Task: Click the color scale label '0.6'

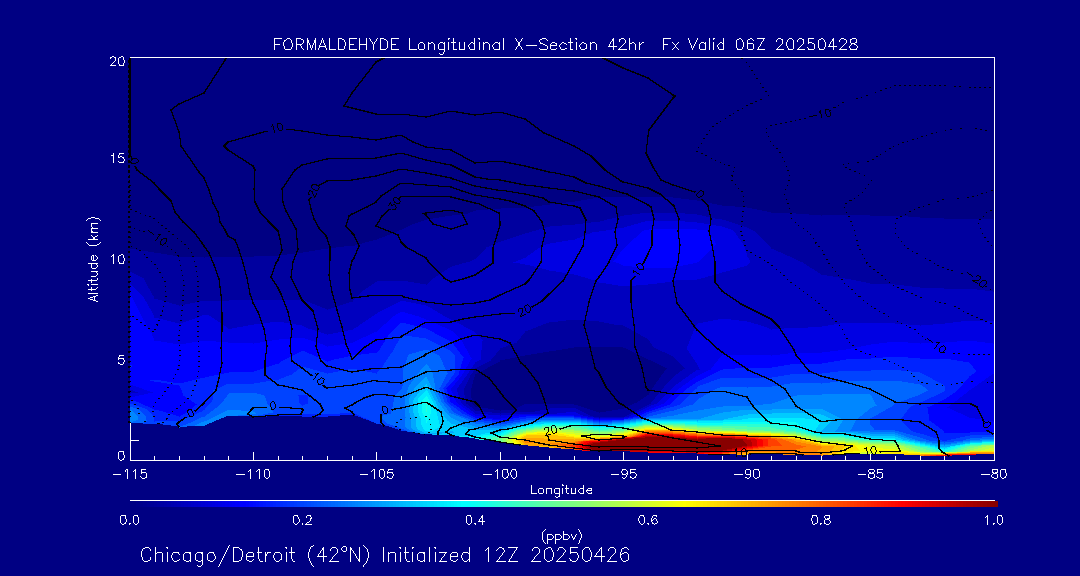Action: click(x=648, y=520)
